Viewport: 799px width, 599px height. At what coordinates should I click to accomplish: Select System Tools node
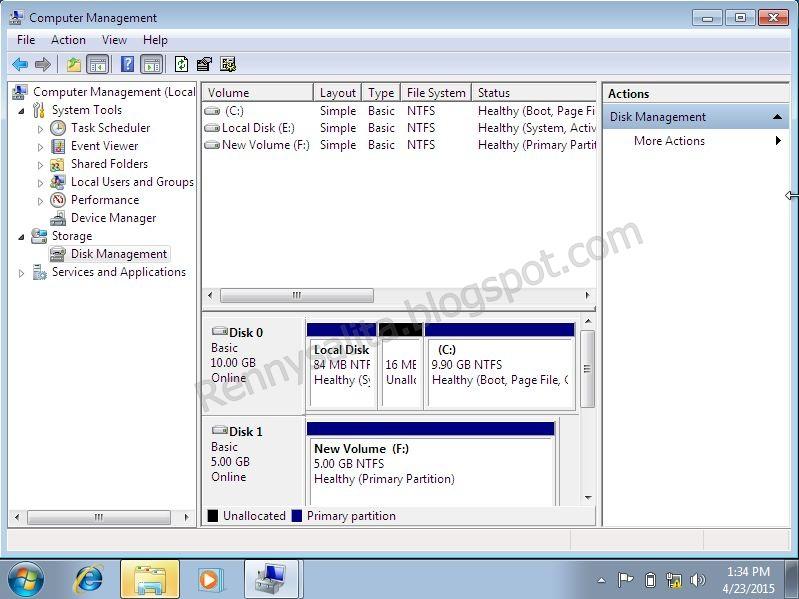tap(87, 110)
